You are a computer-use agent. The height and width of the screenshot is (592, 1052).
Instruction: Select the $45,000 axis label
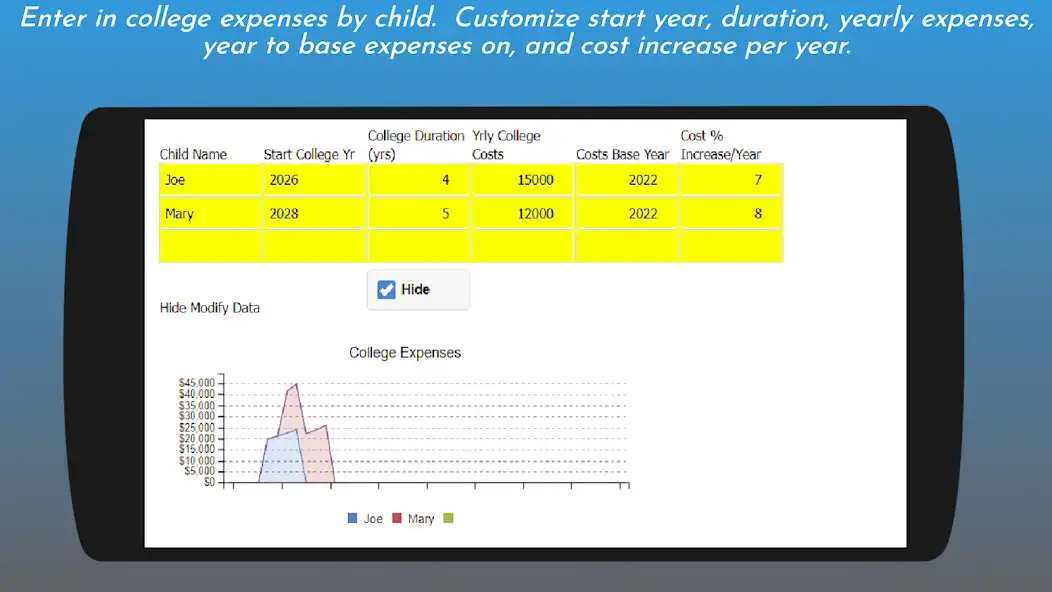click(197, 383)
